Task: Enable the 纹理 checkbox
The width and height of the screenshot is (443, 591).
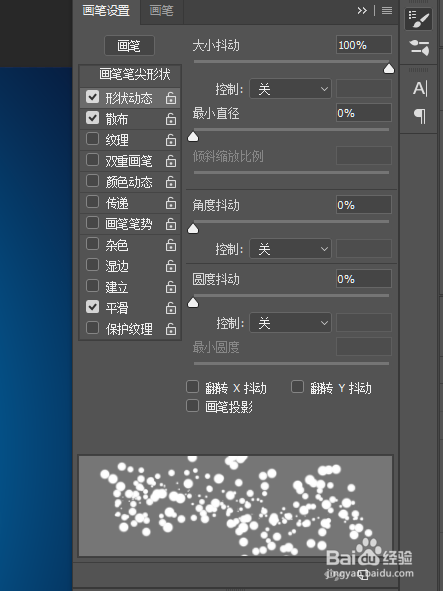Action: tap(92, 139)
